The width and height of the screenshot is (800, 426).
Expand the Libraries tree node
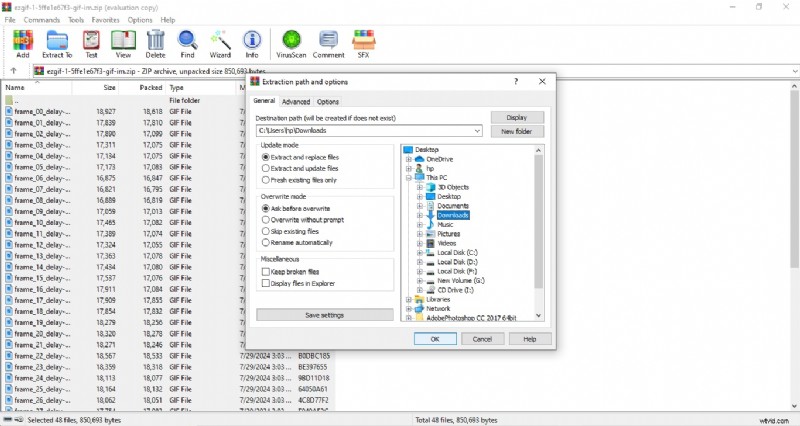point(408,299)
